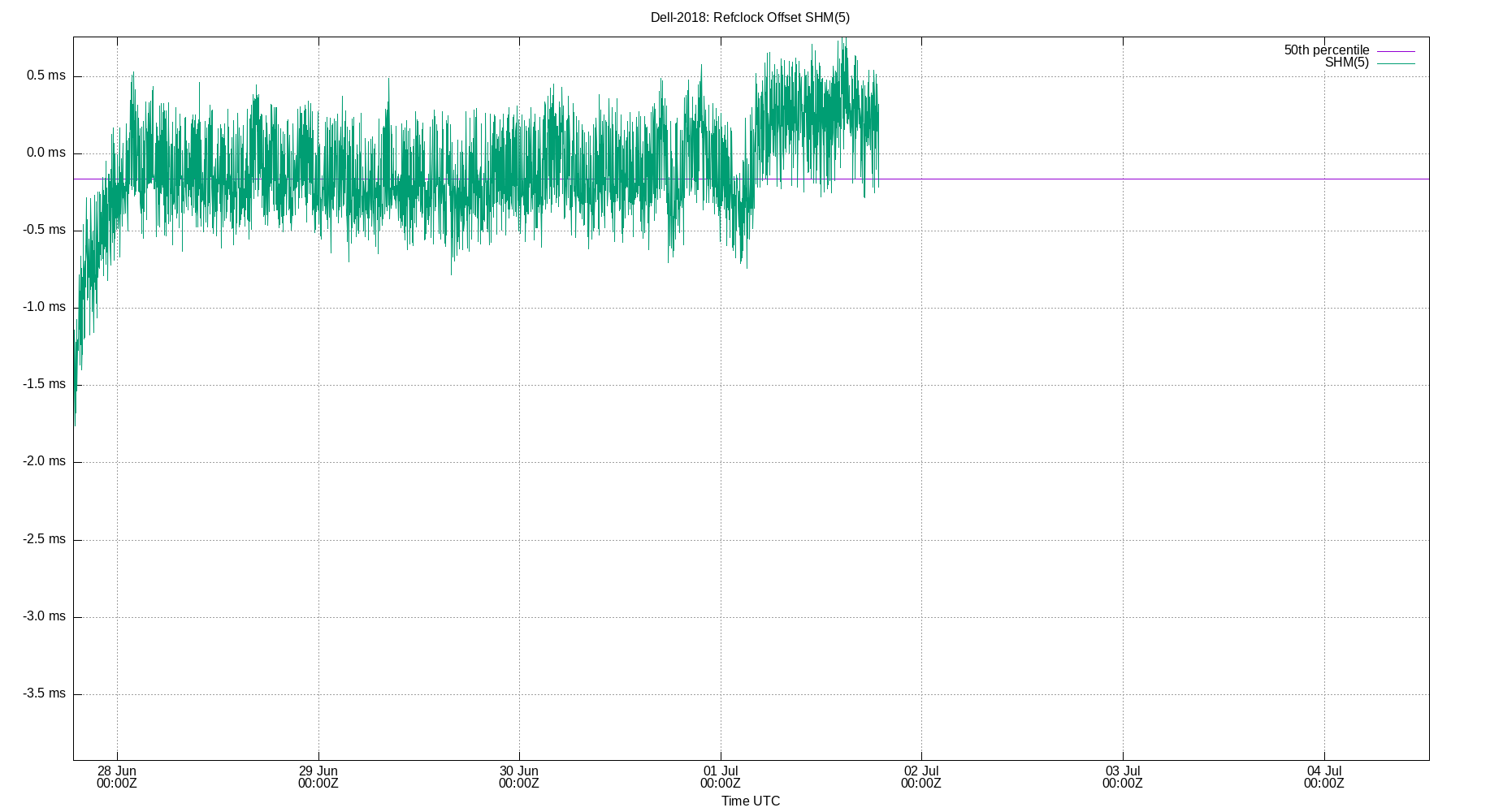Click the chart title 'Dell-2018: Refclock Offset SHM(5)'

[750, 17]
